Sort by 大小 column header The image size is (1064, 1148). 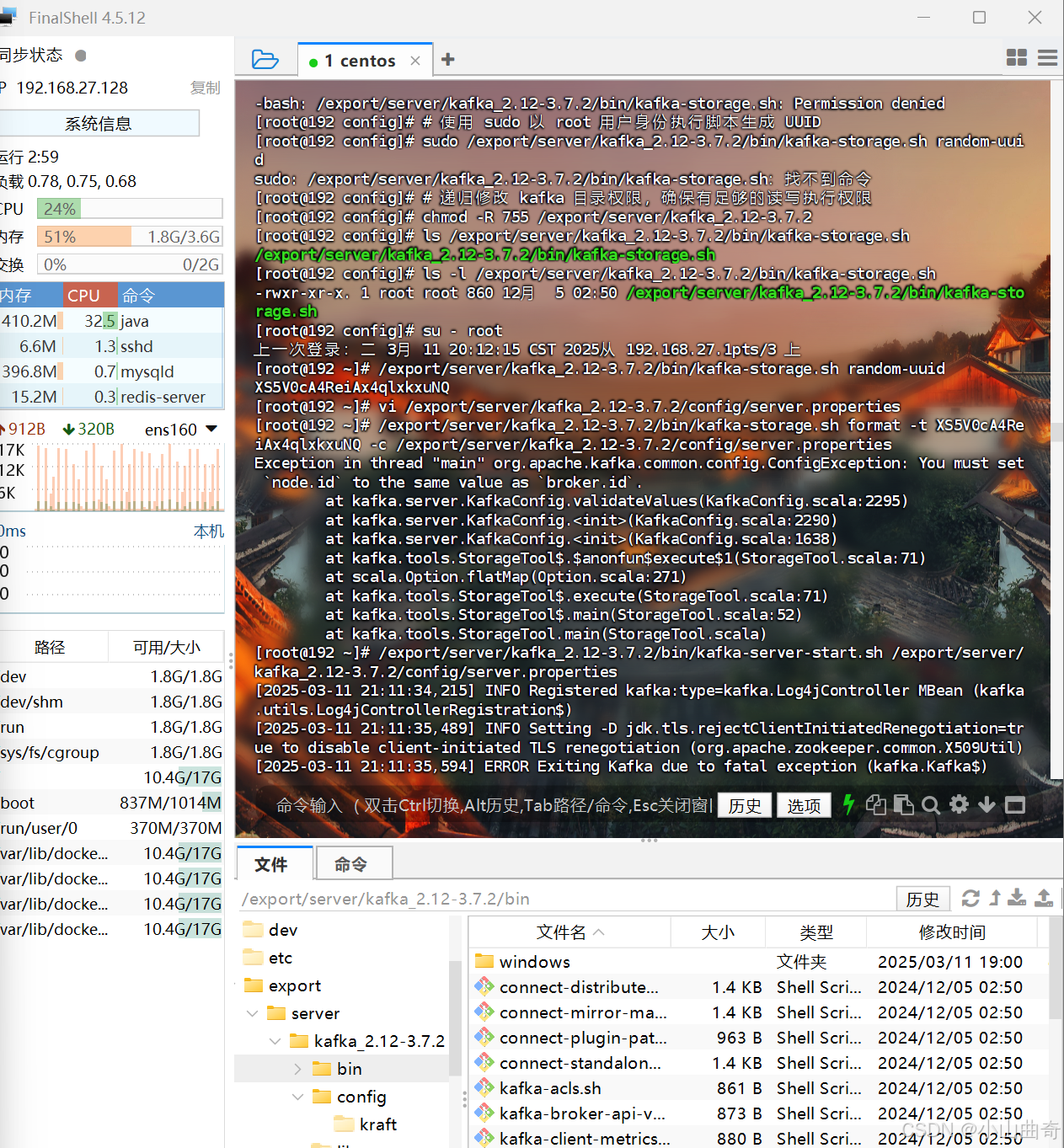point(718,932)
